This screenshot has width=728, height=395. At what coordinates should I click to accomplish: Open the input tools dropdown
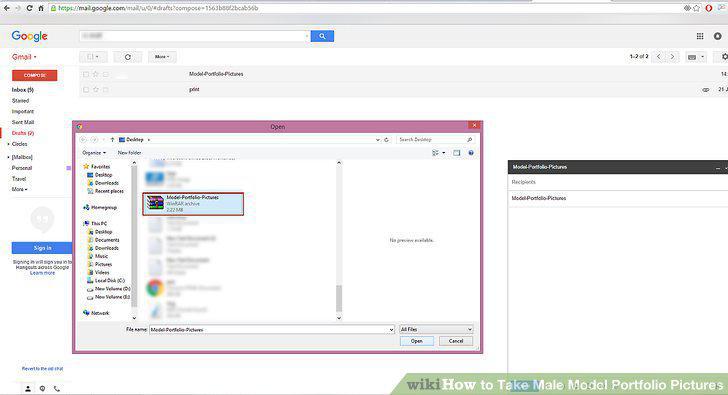point(695,57)
